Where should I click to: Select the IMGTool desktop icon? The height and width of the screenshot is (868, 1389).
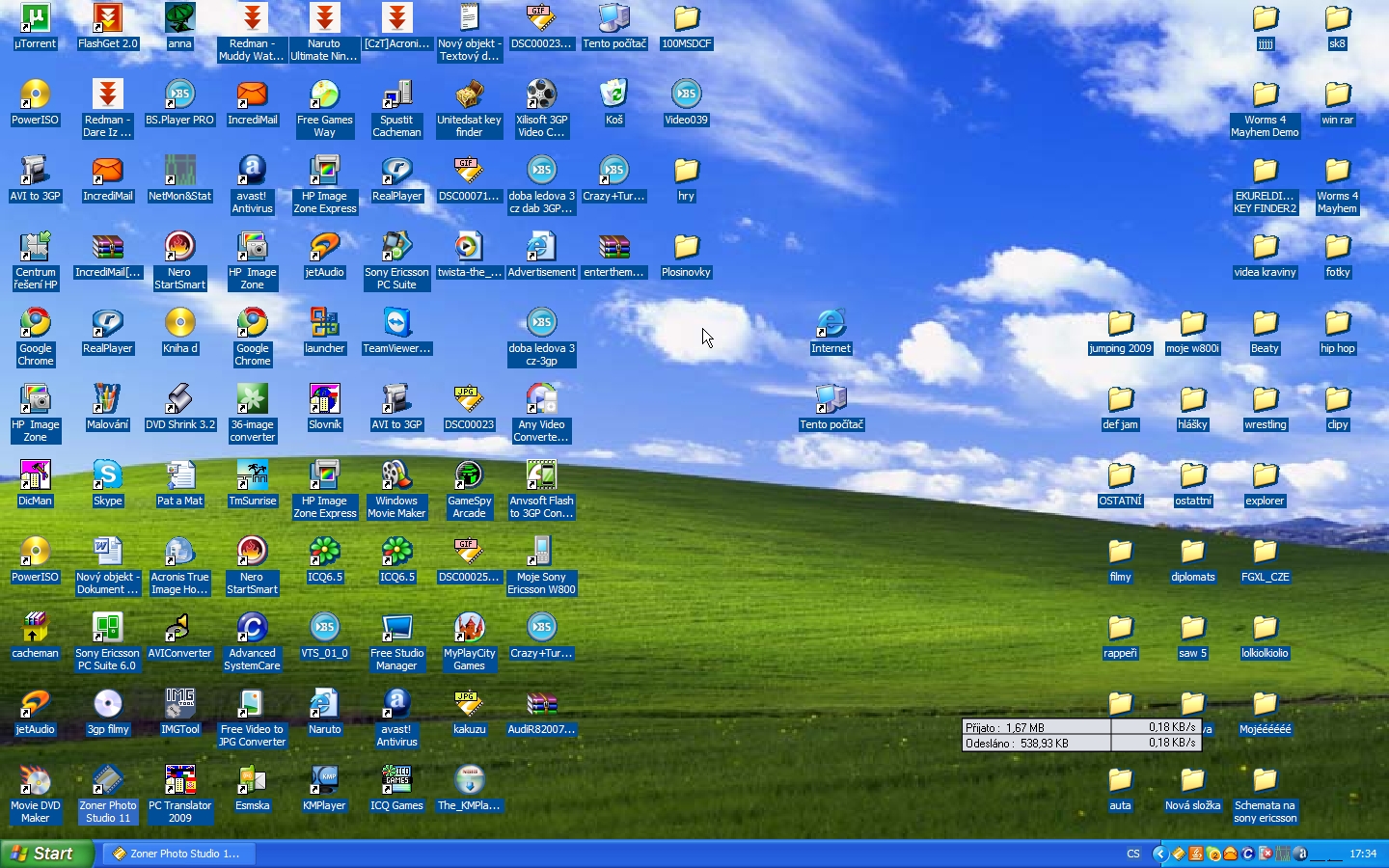coord(180,713)
